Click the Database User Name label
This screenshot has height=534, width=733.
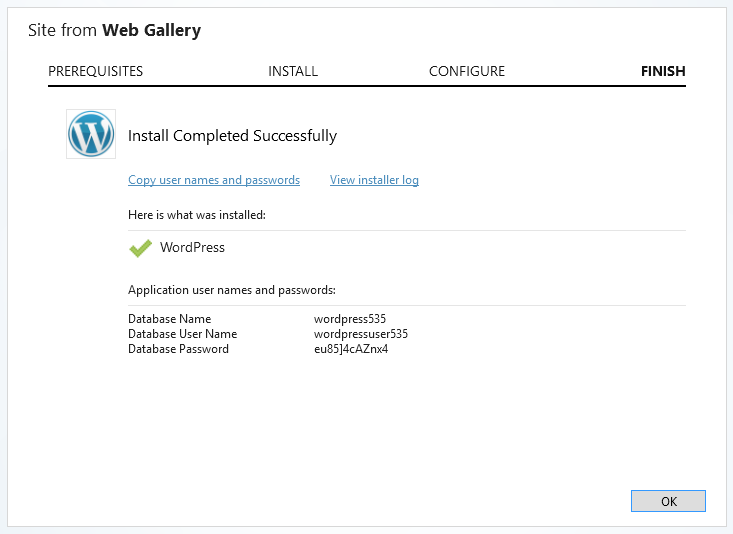coord(182,334)
